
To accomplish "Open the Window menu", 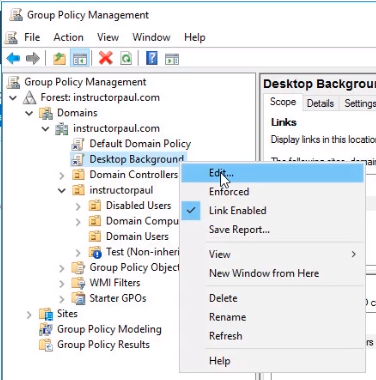I will [x=151, y=37].
